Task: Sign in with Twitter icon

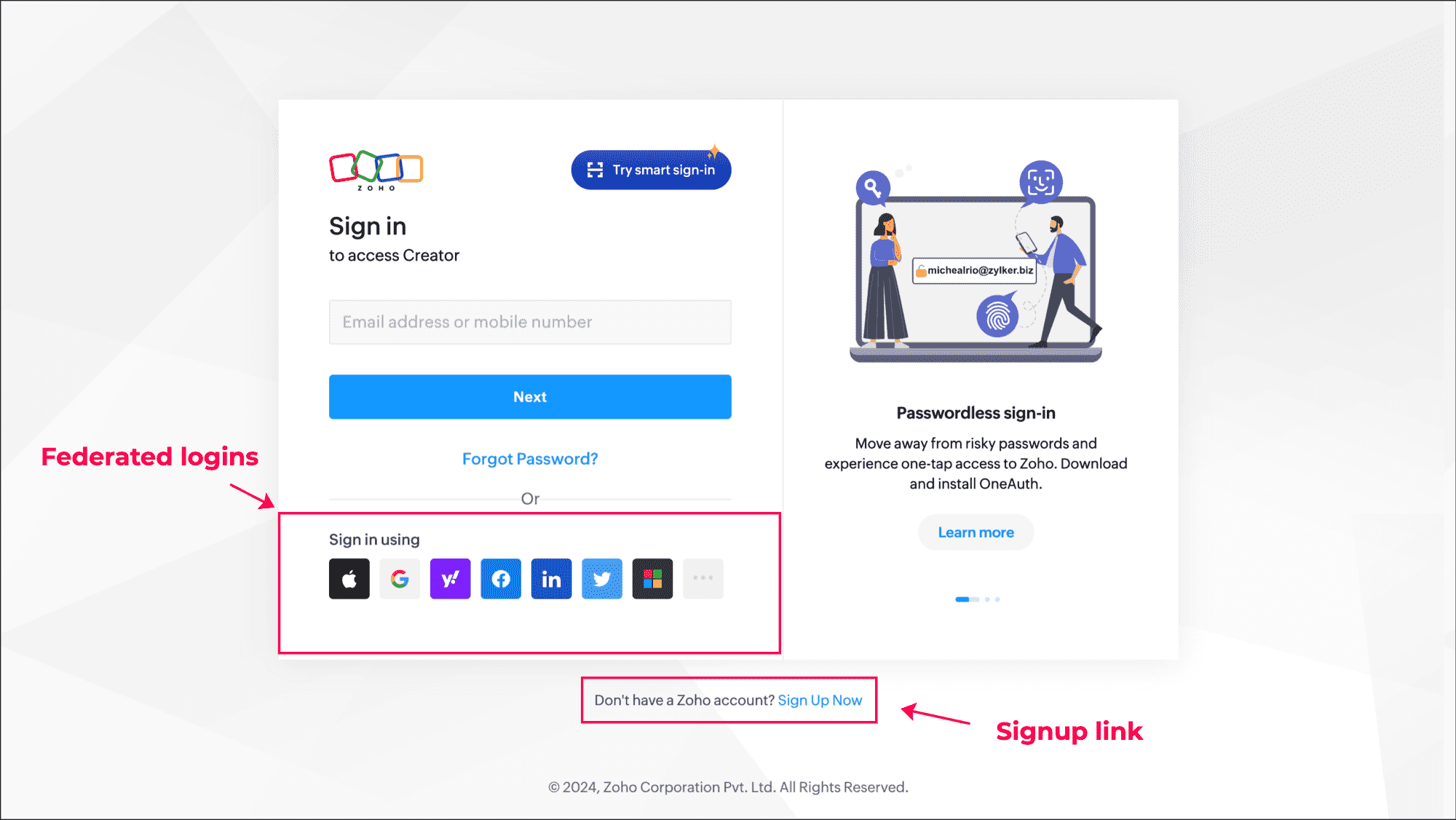Action: click(602, 579)
